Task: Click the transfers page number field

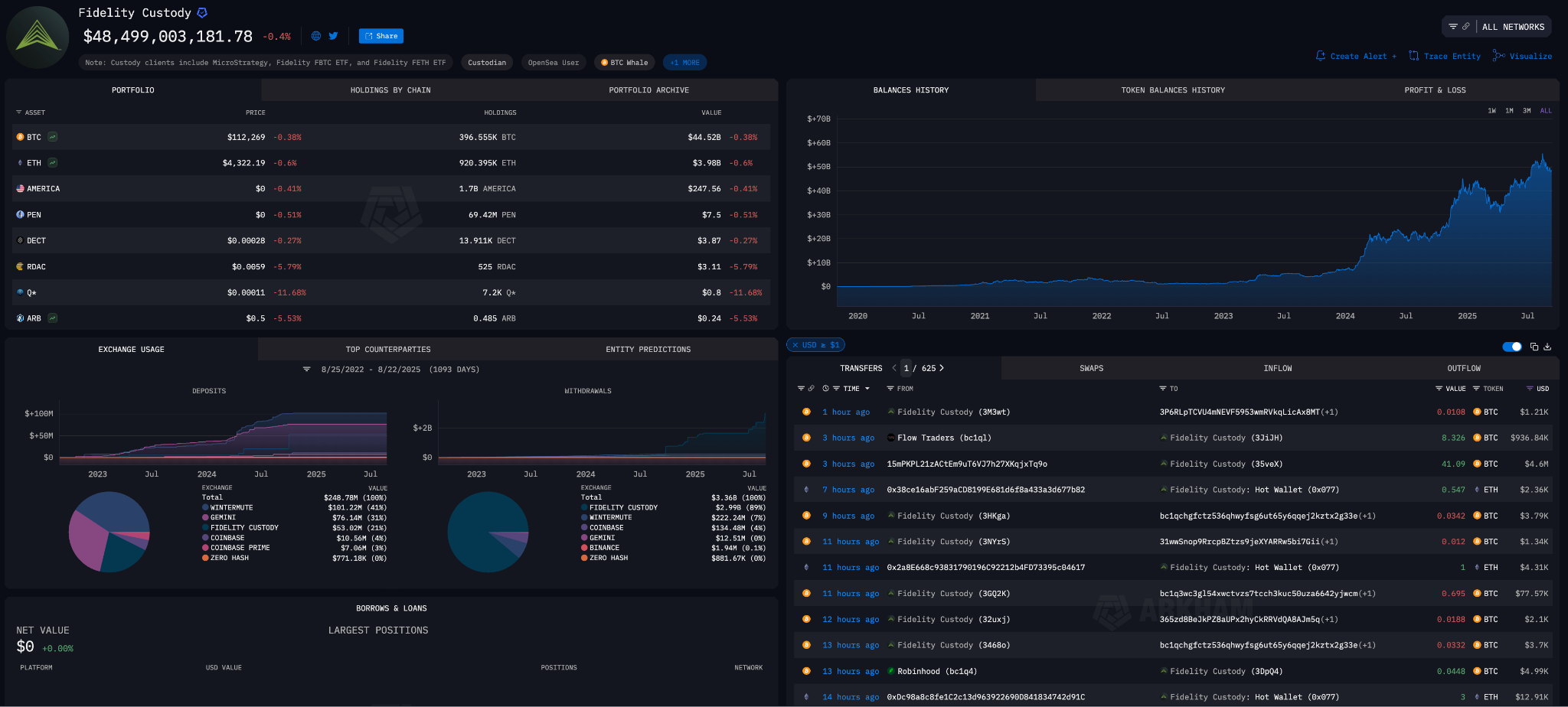Action: click(906, 368)
